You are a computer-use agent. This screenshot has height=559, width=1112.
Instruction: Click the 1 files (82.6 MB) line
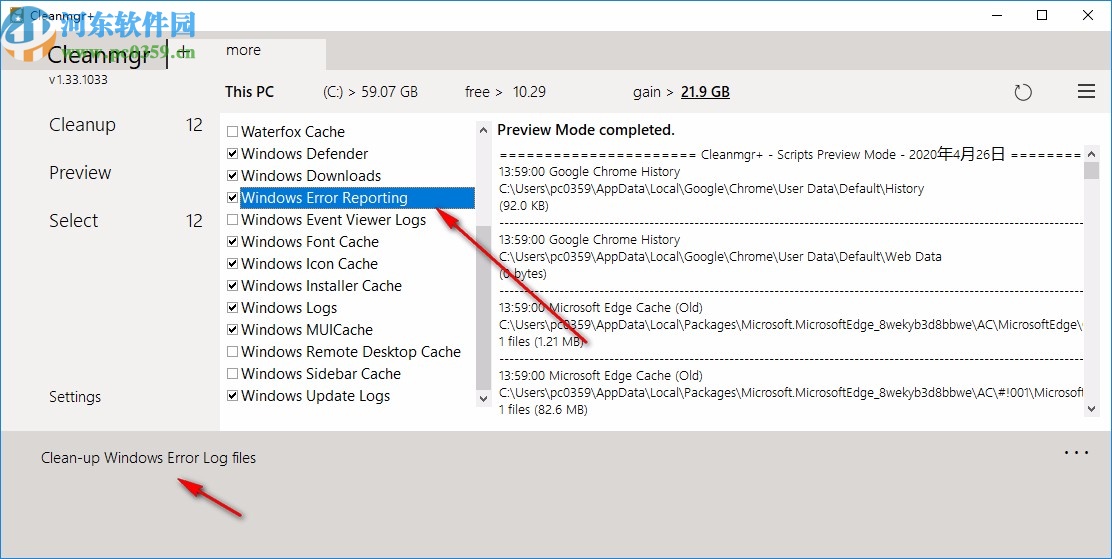543,410
